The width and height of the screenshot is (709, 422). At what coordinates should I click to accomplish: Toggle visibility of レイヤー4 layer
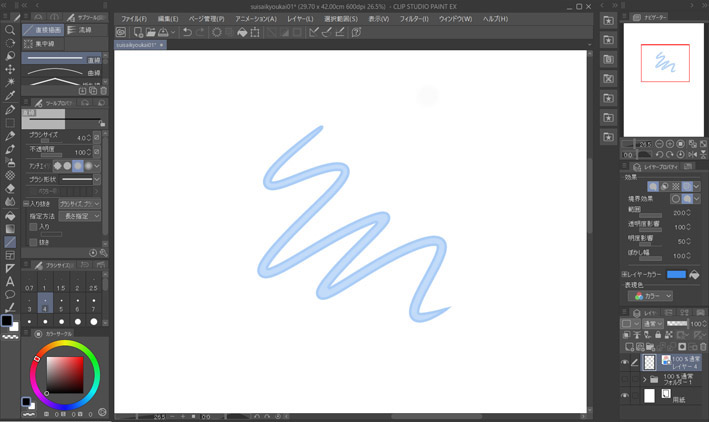pyautogui.click(x=624, y=362)
